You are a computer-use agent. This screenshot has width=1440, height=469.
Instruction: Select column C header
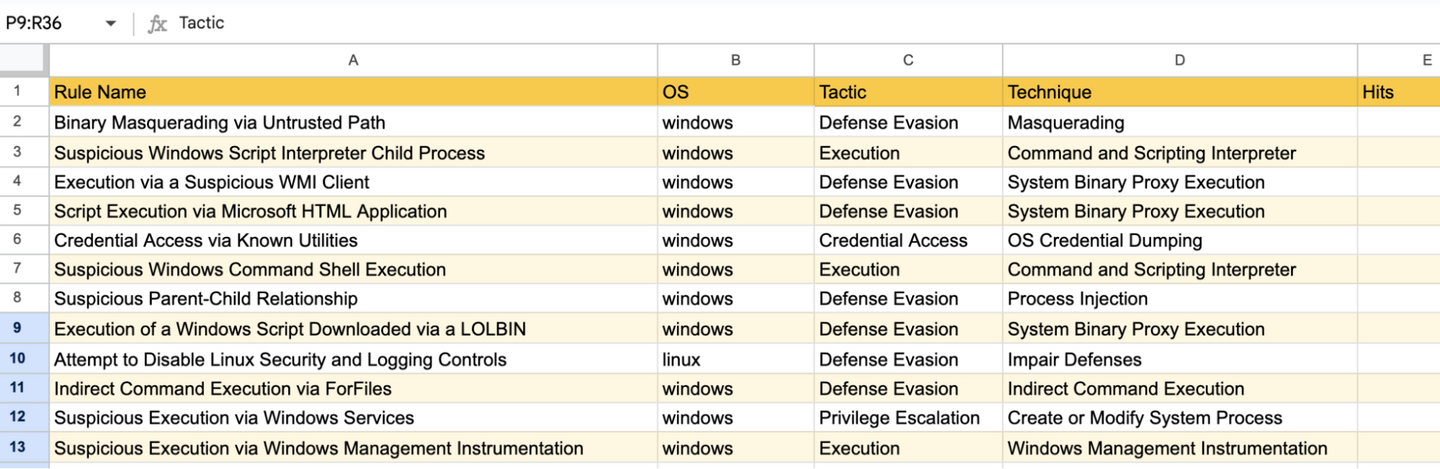[x=908, y=60]
